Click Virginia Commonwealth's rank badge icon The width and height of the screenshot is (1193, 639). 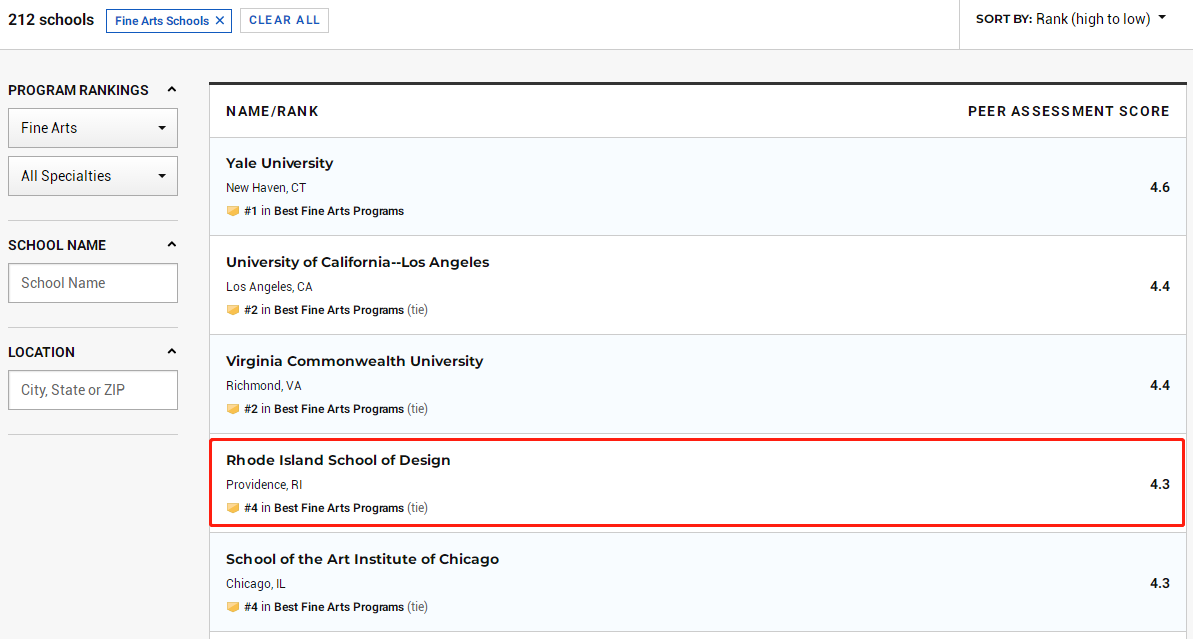click(233, 409)
